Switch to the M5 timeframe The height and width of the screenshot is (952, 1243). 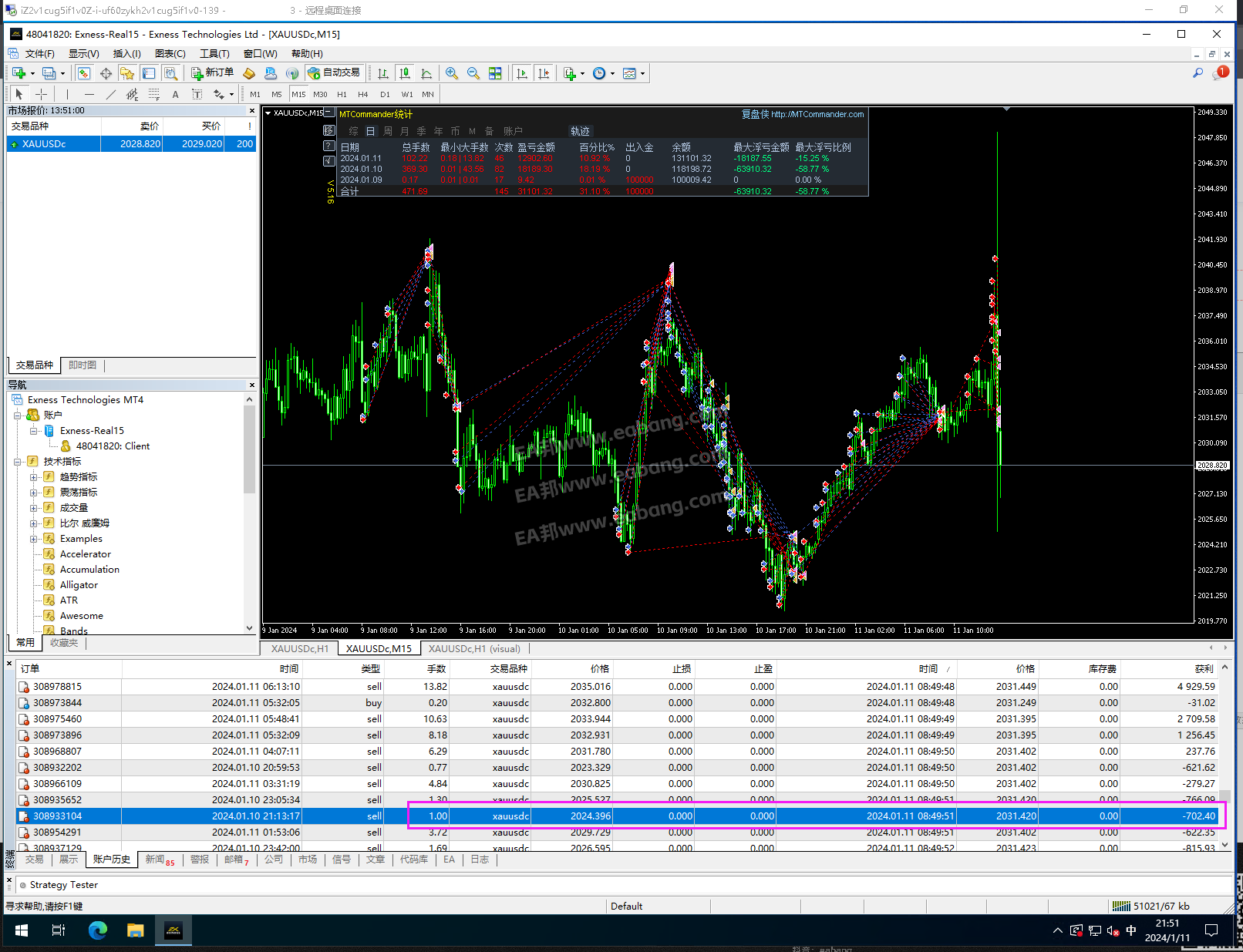pyautogui.click(x=277, y=94)
